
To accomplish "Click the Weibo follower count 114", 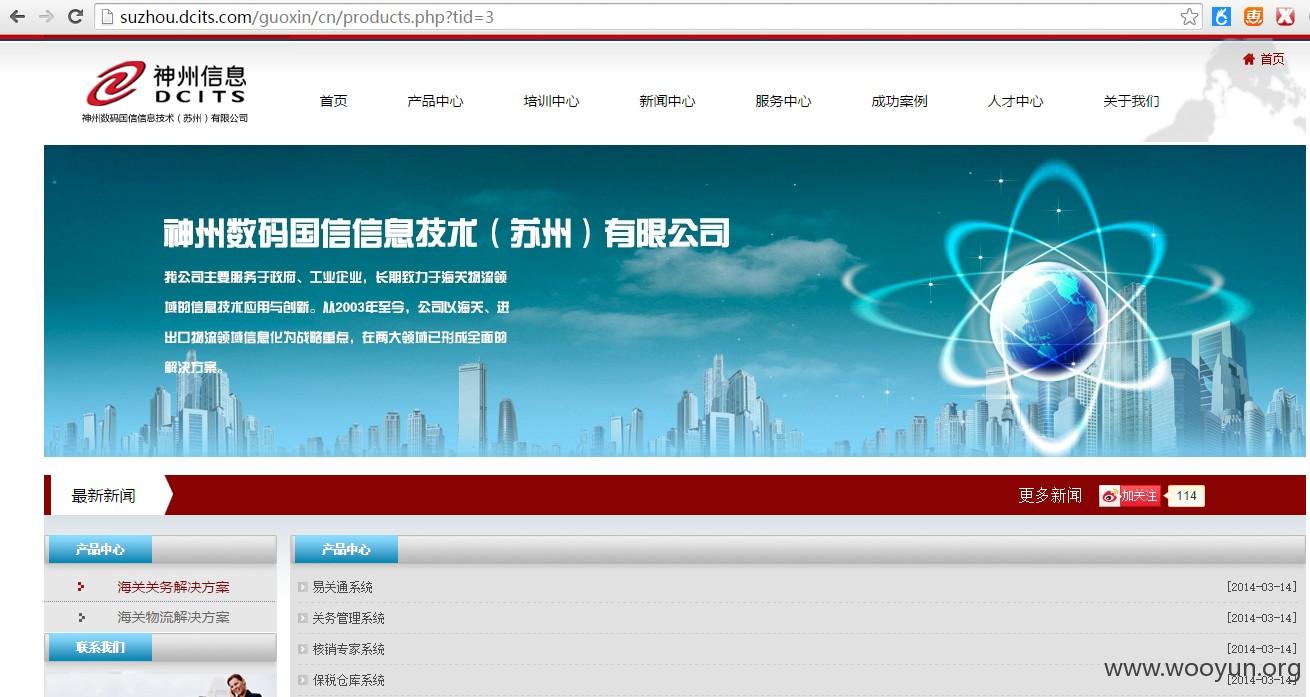I will 1186,496.
